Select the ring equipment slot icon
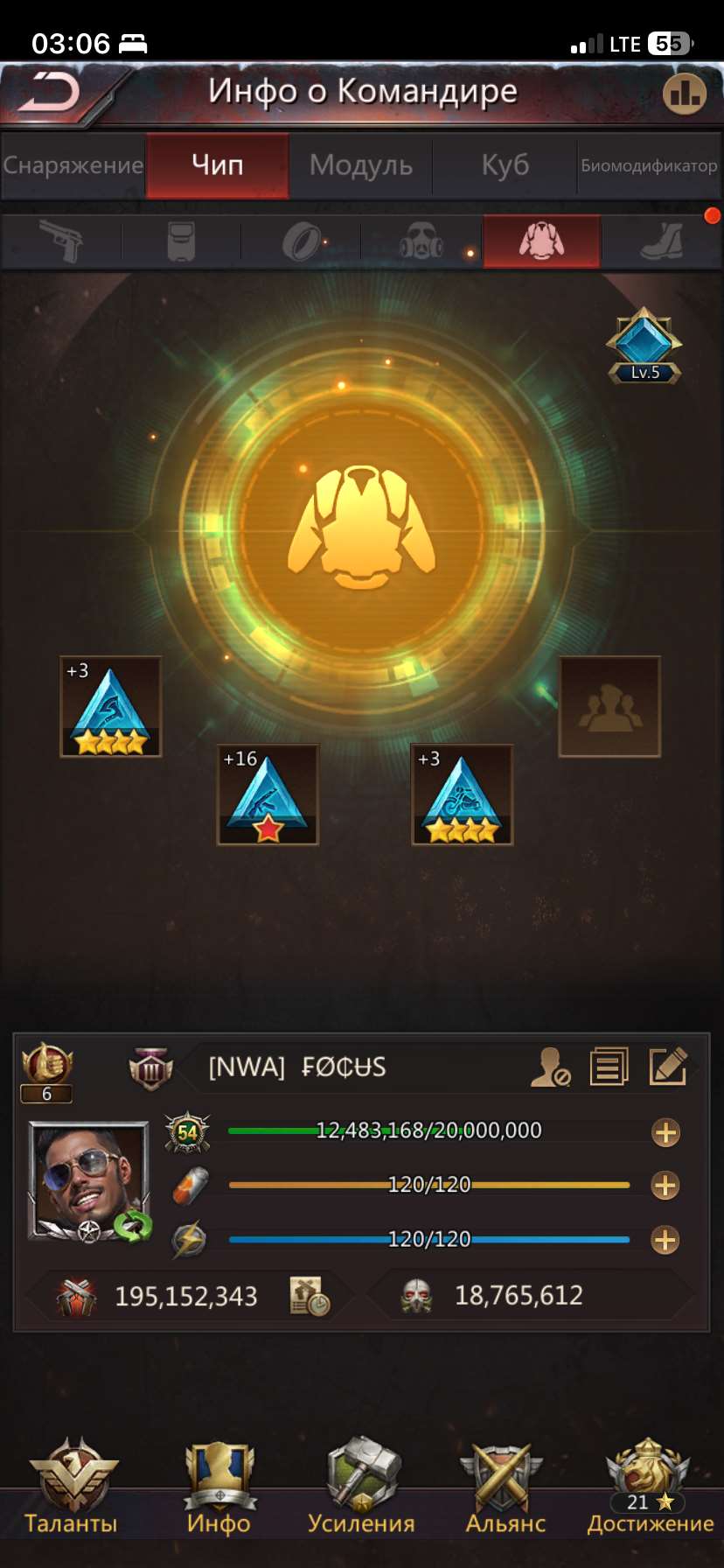This screenshot has width=724, height=1568. 302,241
